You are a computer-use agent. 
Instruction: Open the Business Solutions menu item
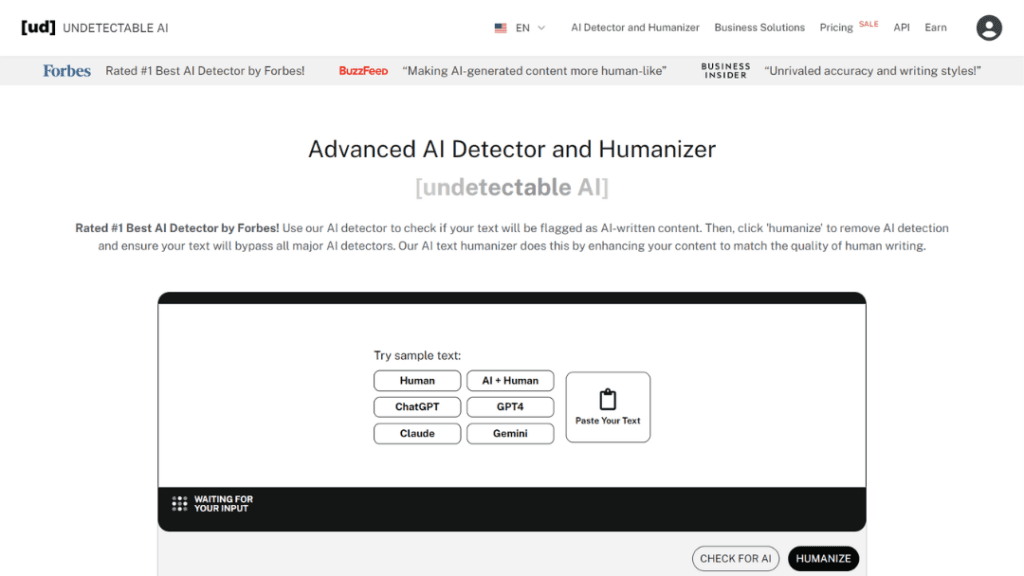click(x=759, y=28)
